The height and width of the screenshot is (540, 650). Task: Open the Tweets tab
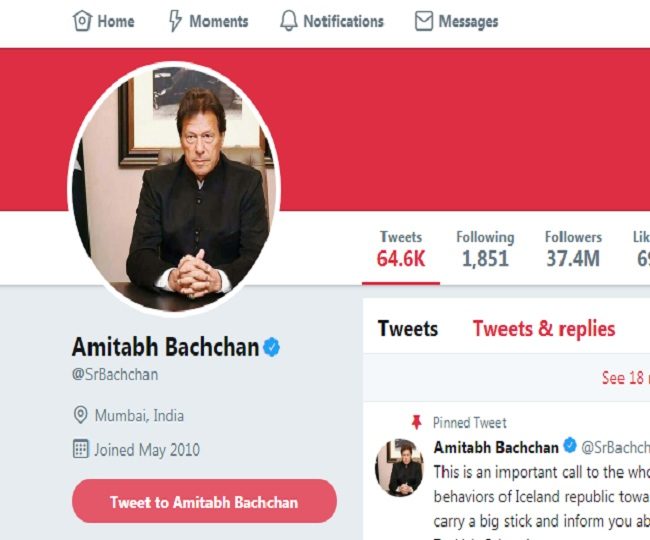point(407,329)
